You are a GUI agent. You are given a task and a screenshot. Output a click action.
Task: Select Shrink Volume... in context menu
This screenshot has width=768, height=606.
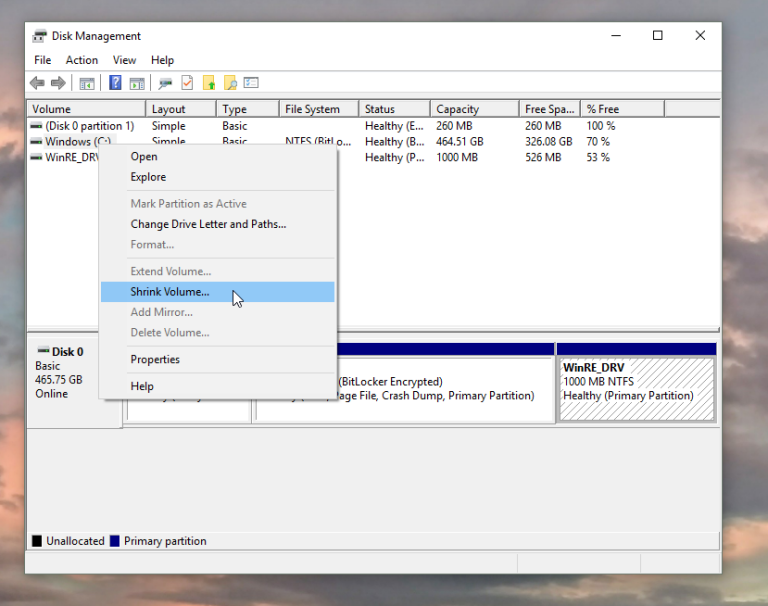pyautogui.click(x=217, y=292)
